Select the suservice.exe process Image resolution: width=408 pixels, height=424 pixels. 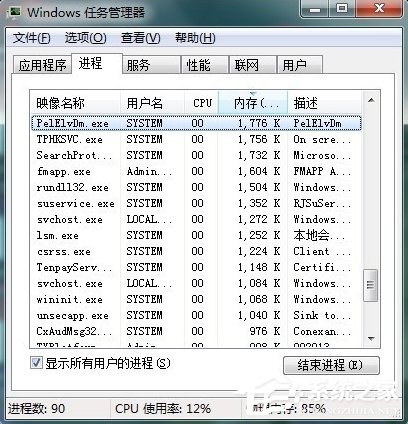coord(196,203)
